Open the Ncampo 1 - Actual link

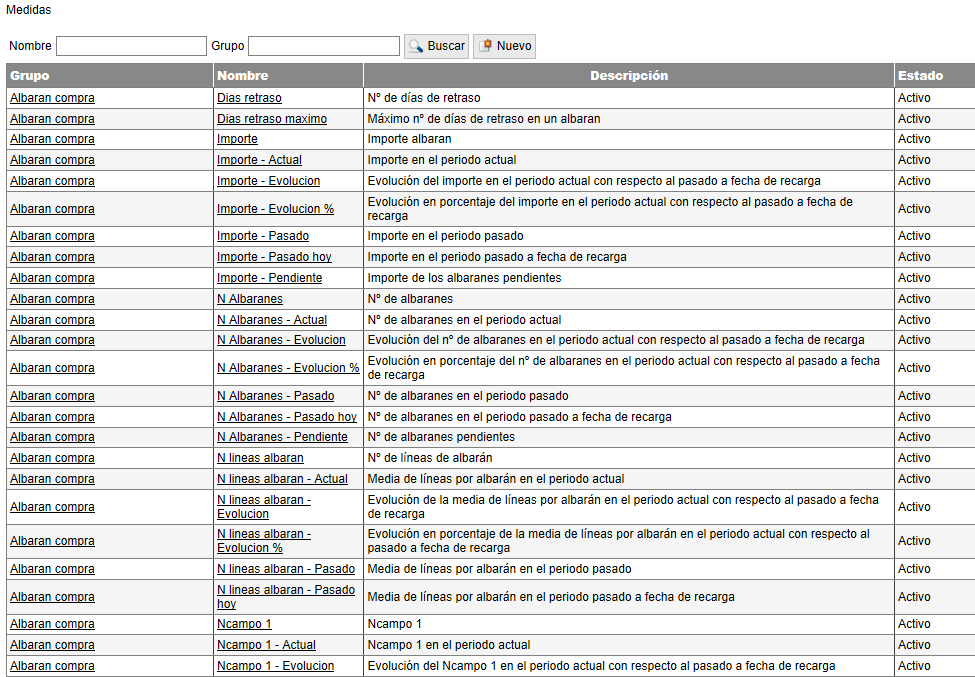(266, 645)
